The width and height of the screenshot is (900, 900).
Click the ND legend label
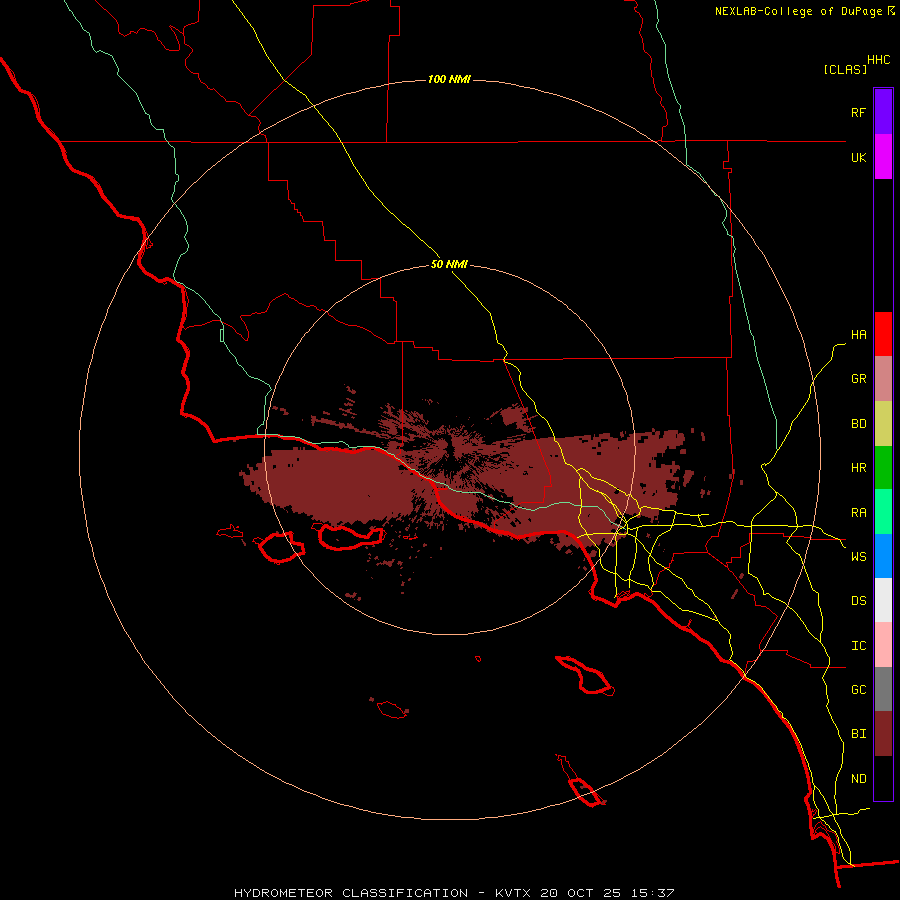[858, 779]
